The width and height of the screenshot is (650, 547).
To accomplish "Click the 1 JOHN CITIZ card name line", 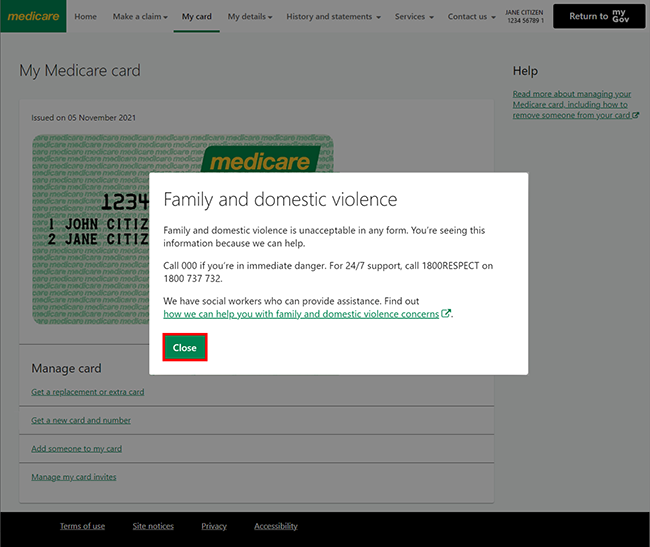I will click(98, 224).
